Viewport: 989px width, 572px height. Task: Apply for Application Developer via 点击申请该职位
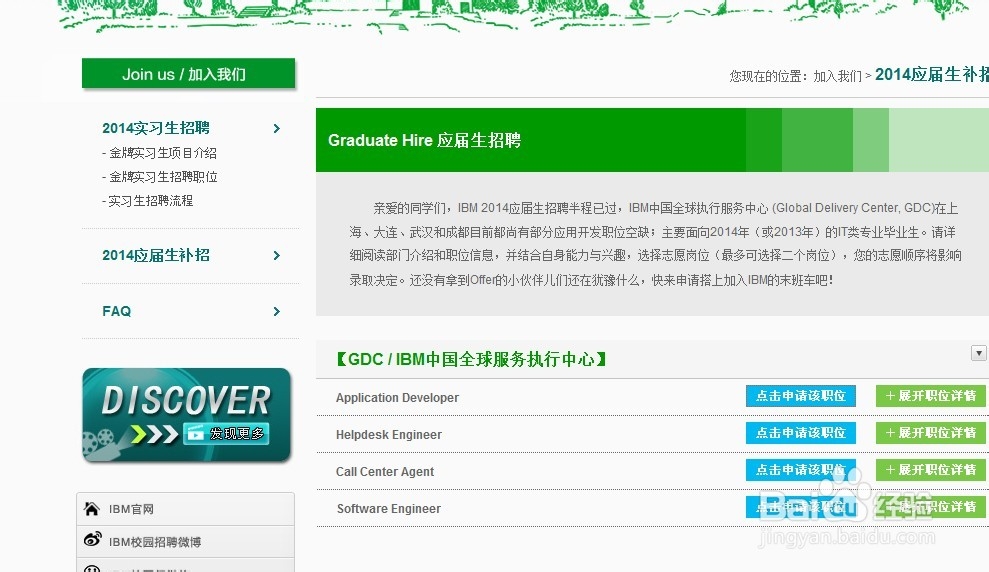pyautogui.click(x=800, y=396)
